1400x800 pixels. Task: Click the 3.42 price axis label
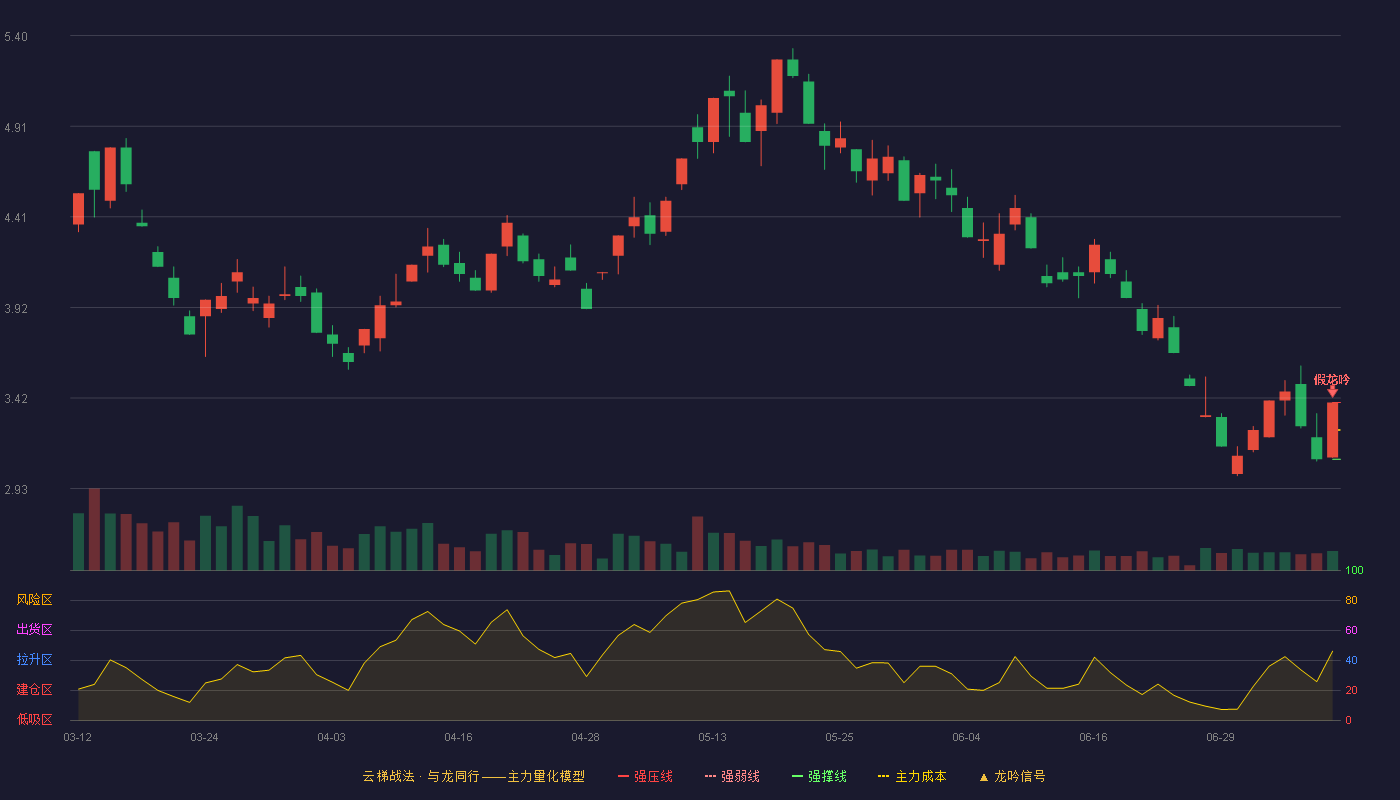16,399
